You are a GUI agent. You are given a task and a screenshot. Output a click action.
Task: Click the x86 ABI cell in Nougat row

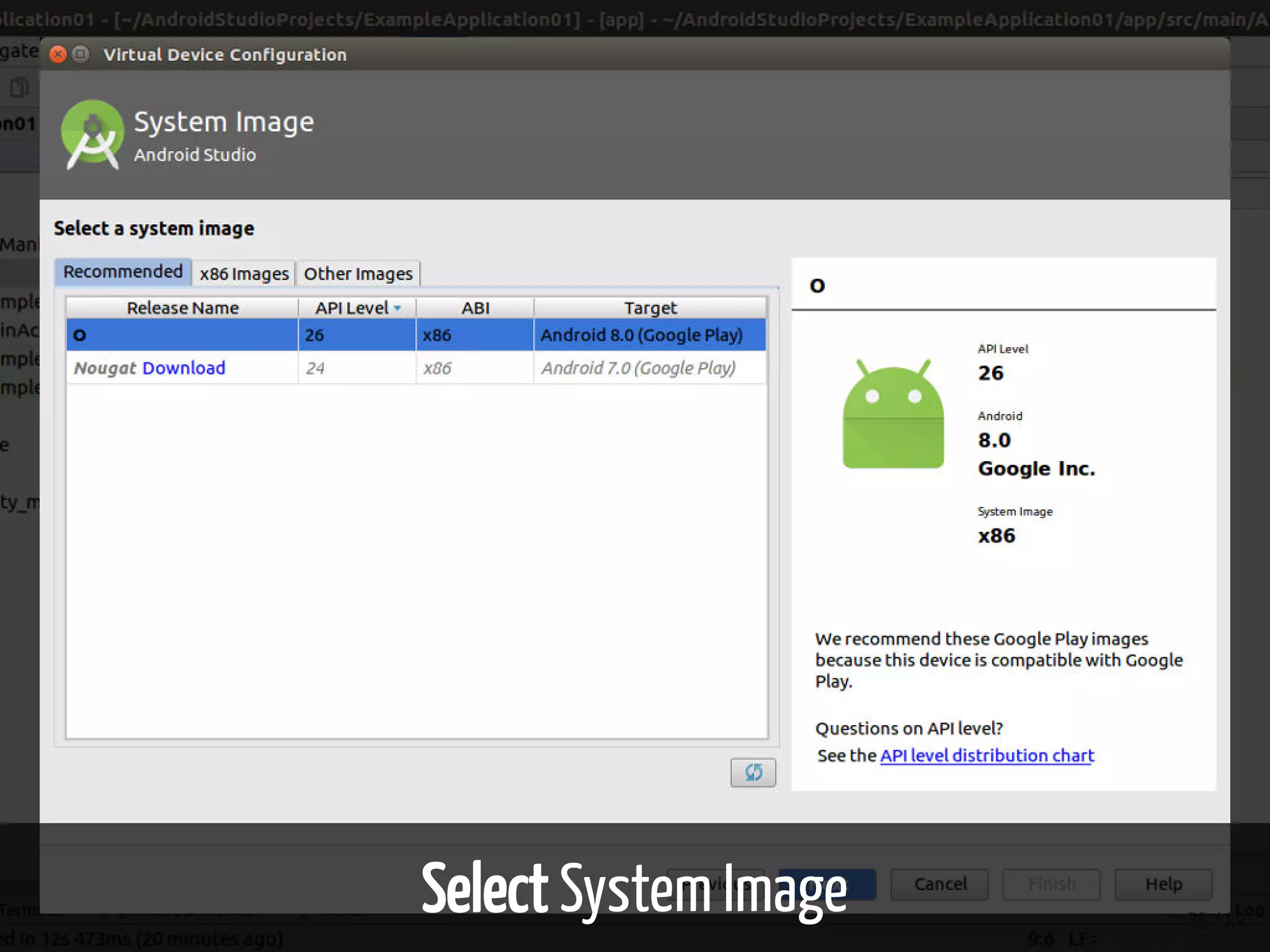point(475,368)
